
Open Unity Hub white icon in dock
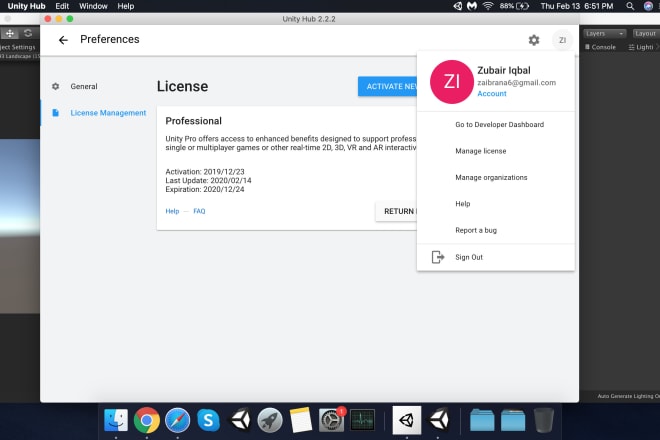pos(407,420)
